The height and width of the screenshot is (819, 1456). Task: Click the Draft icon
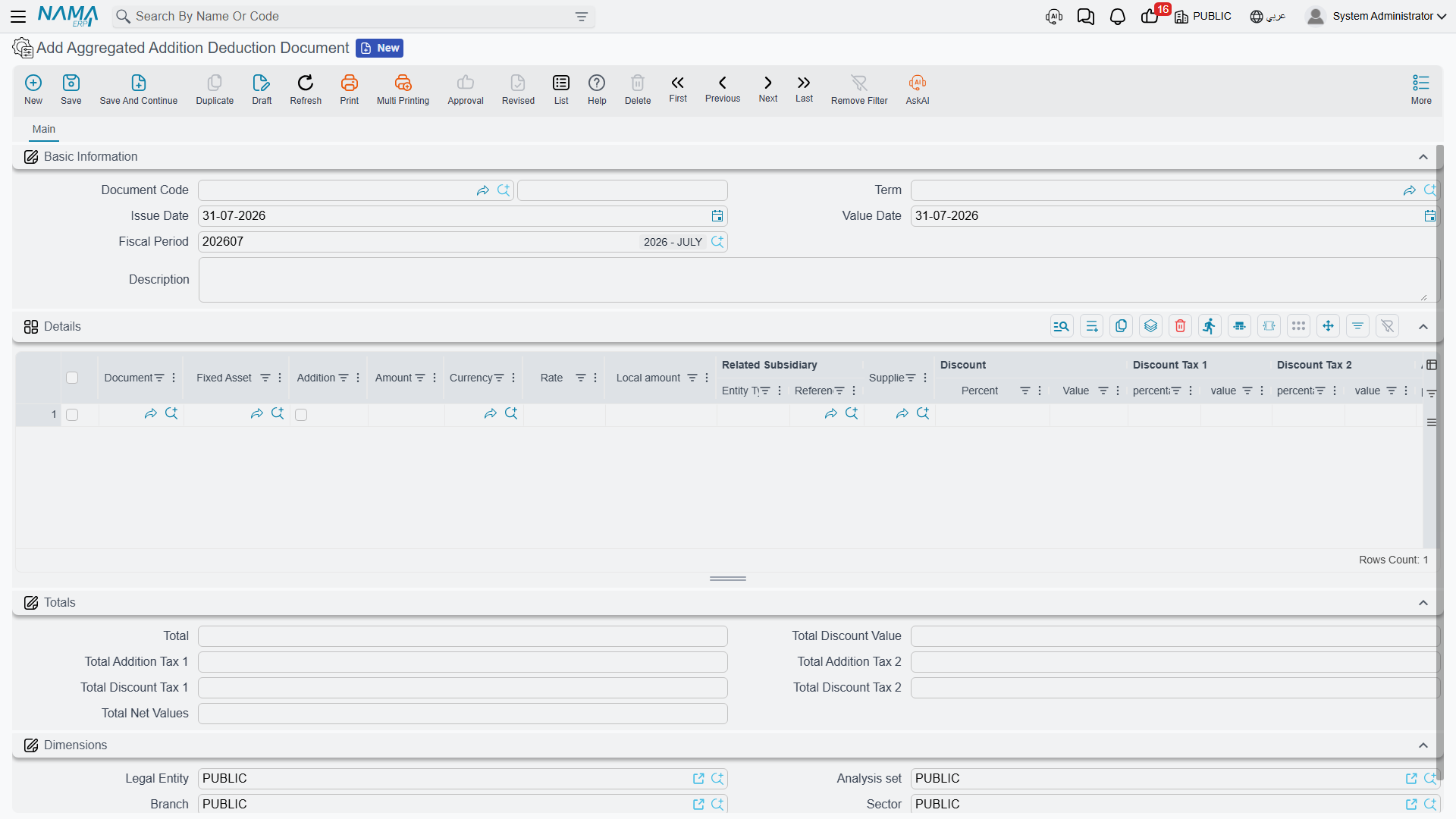point(262,89)
